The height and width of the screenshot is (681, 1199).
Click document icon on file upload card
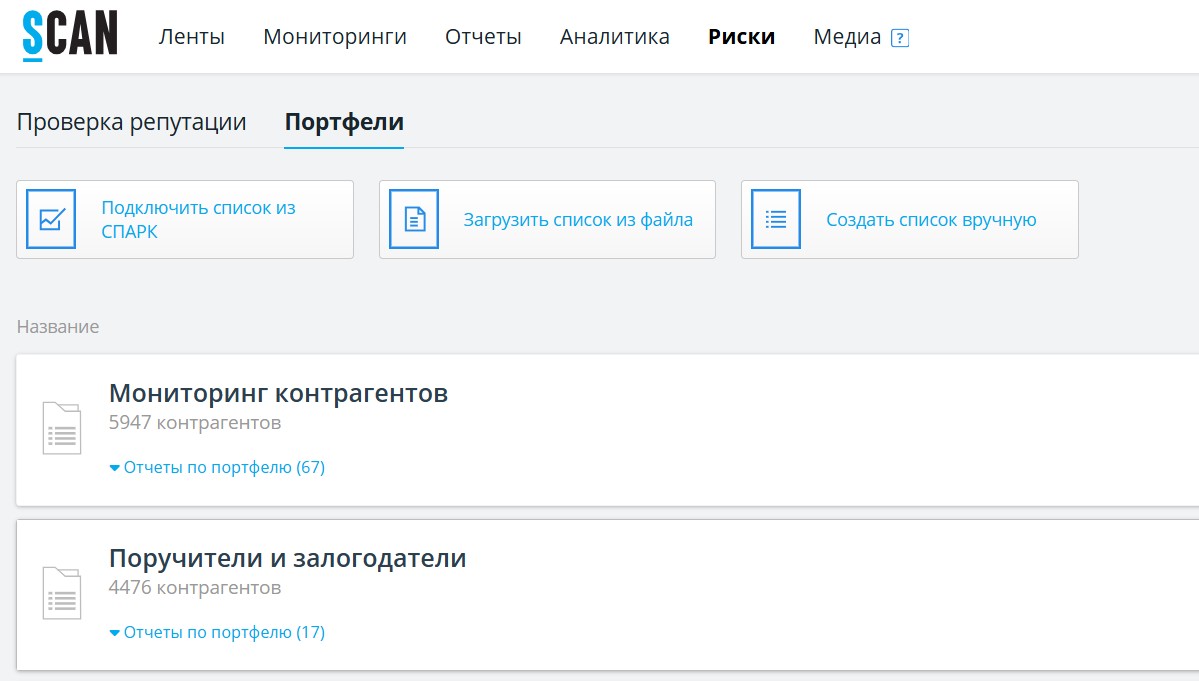click(414, 219)
